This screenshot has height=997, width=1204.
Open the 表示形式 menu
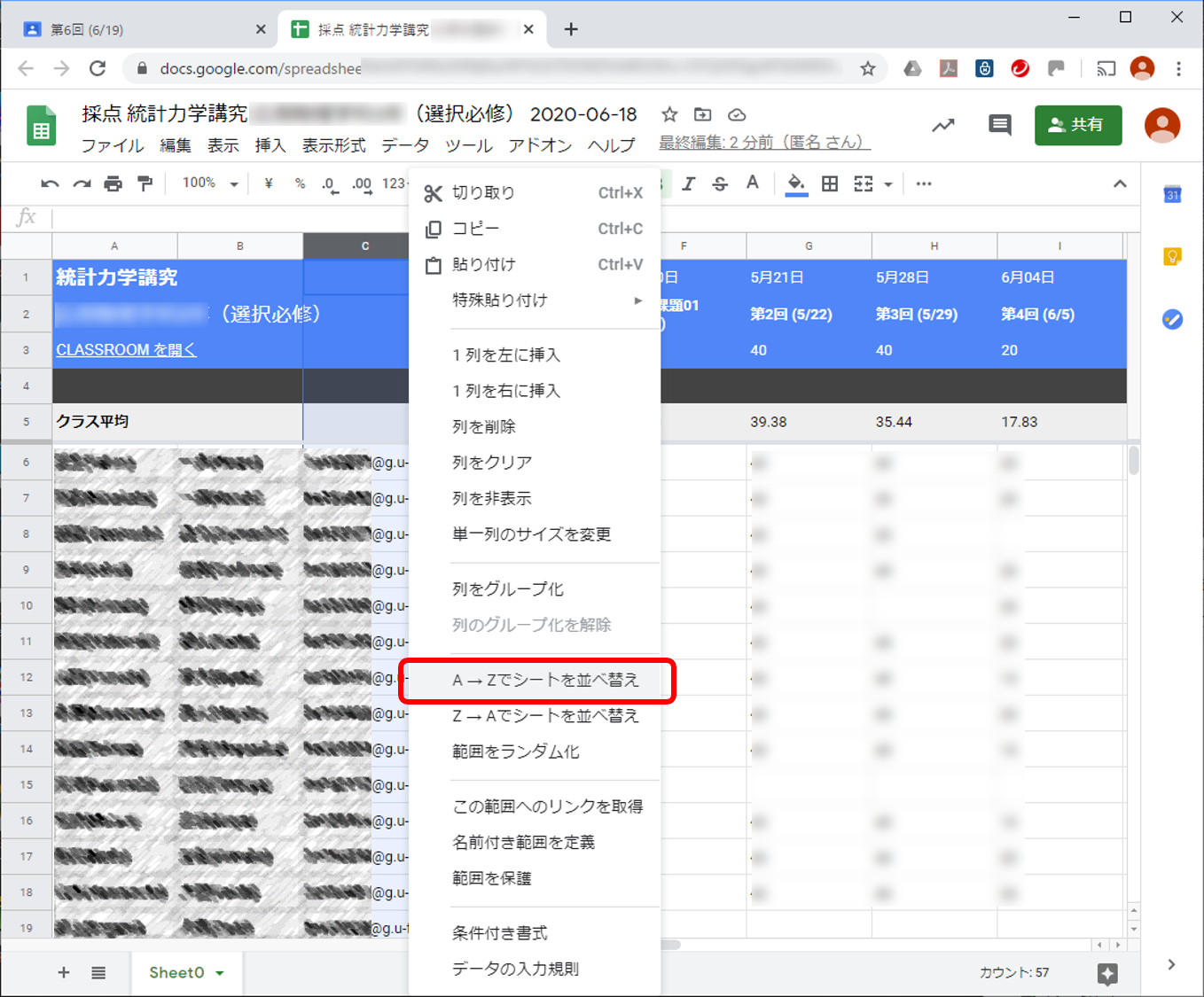333,145
